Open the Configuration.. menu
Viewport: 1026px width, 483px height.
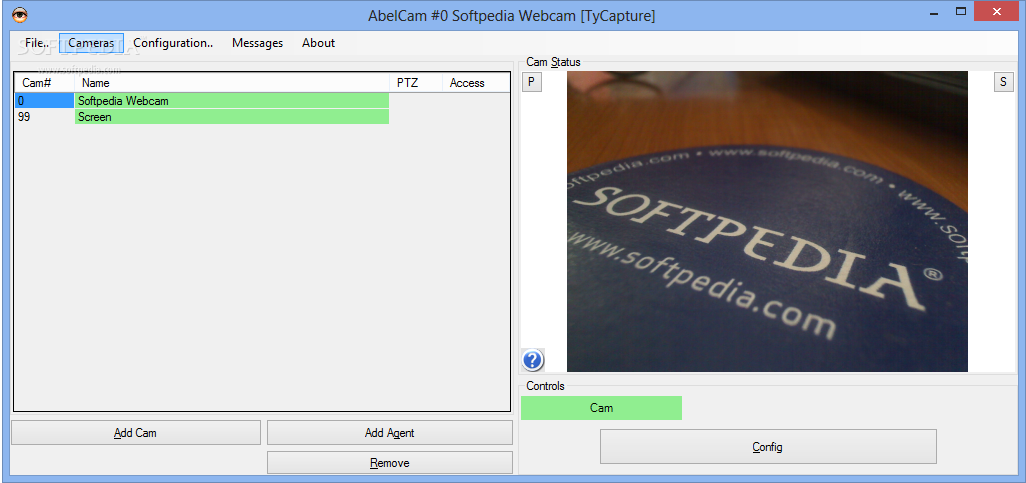(173, 43)
